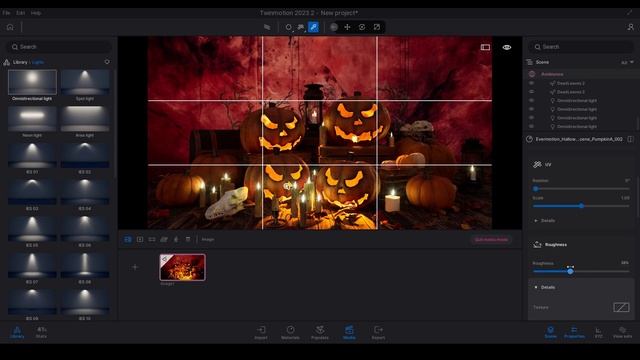Open the Edit menu

(20, 13)
